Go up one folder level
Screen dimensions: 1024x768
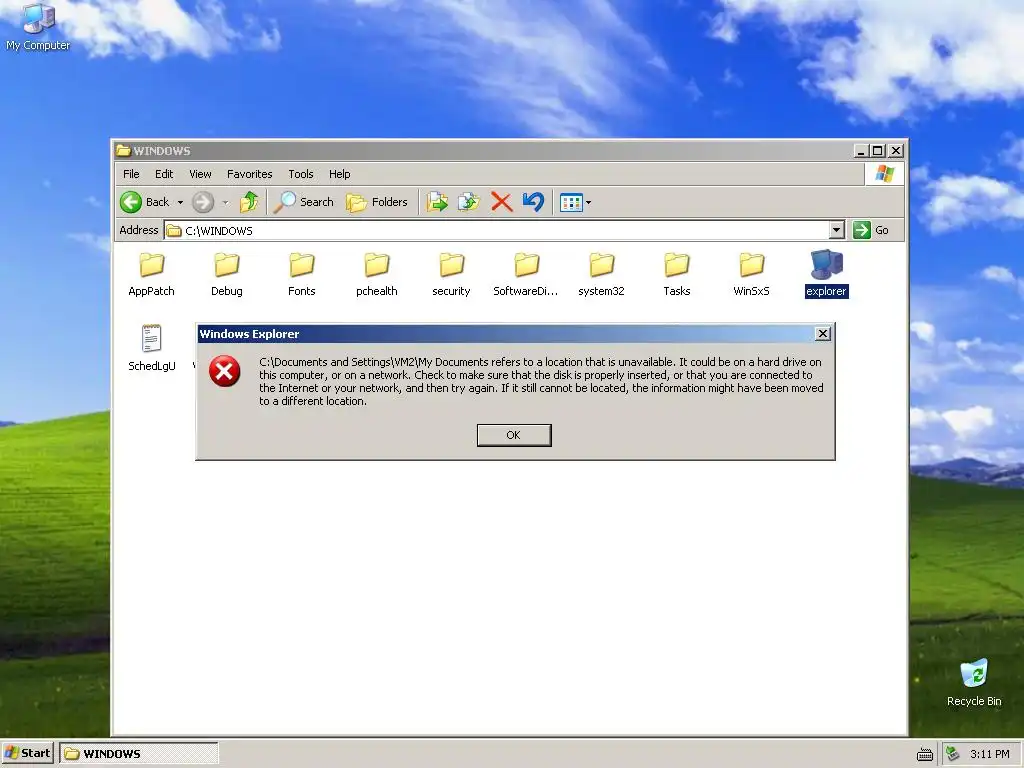[x=249, y=202]
